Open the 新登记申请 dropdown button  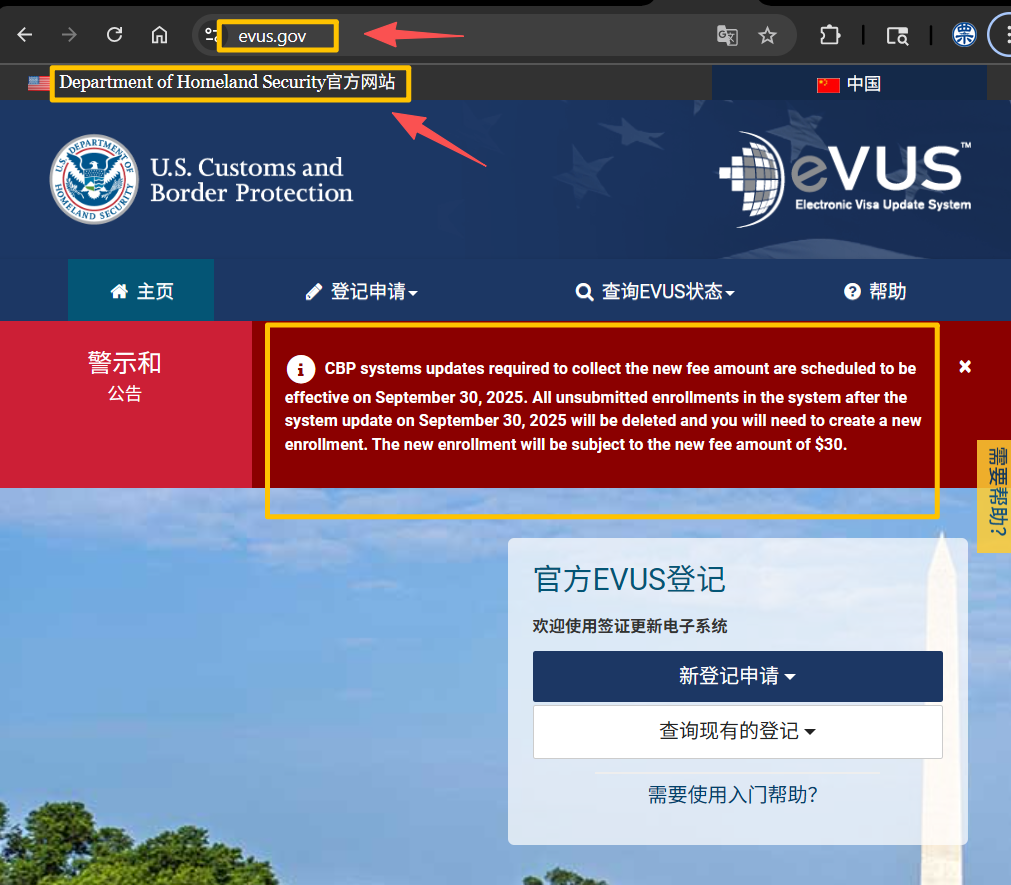pos(737,676)
